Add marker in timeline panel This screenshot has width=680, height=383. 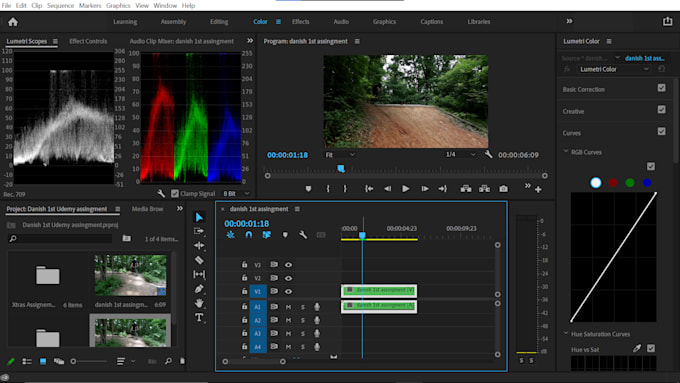tap(285, 235)
